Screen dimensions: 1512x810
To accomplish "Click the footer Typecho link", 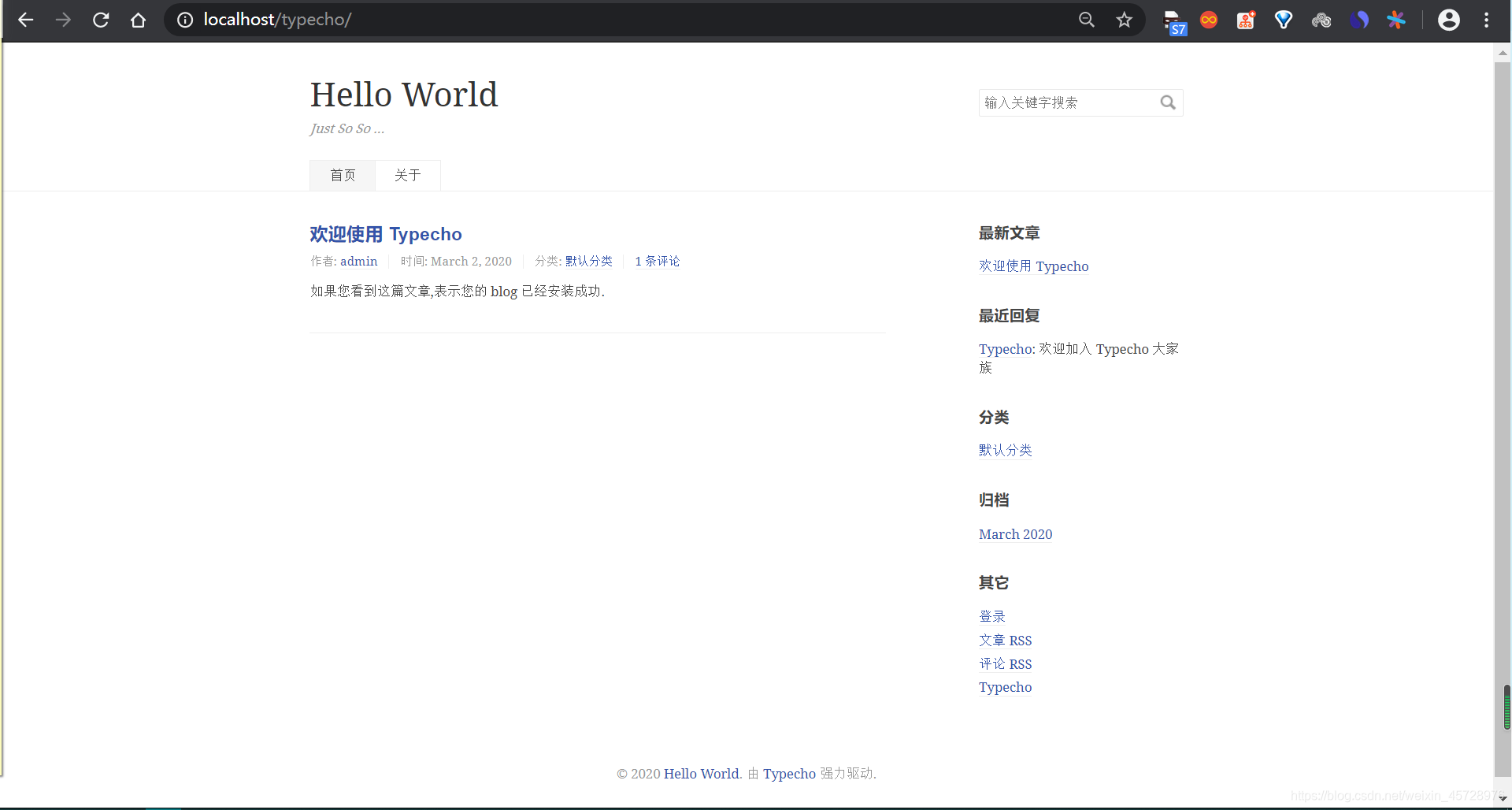I will [x=789, y=774].
